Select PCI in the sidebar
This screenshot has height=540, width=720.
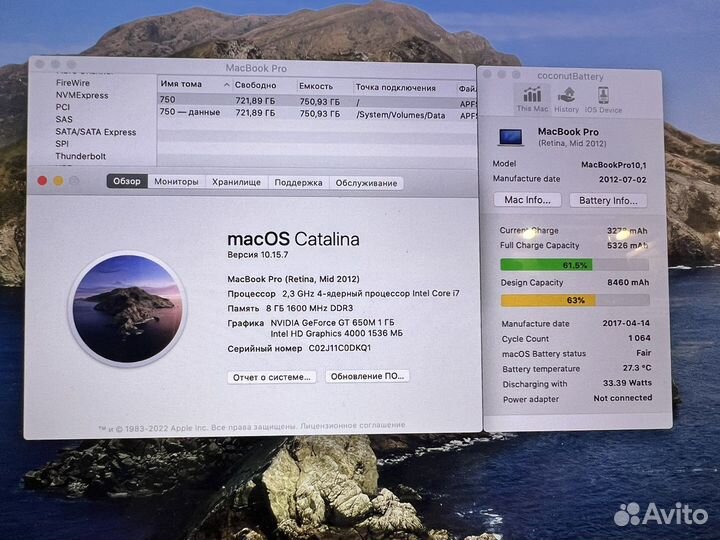point(62,107)
